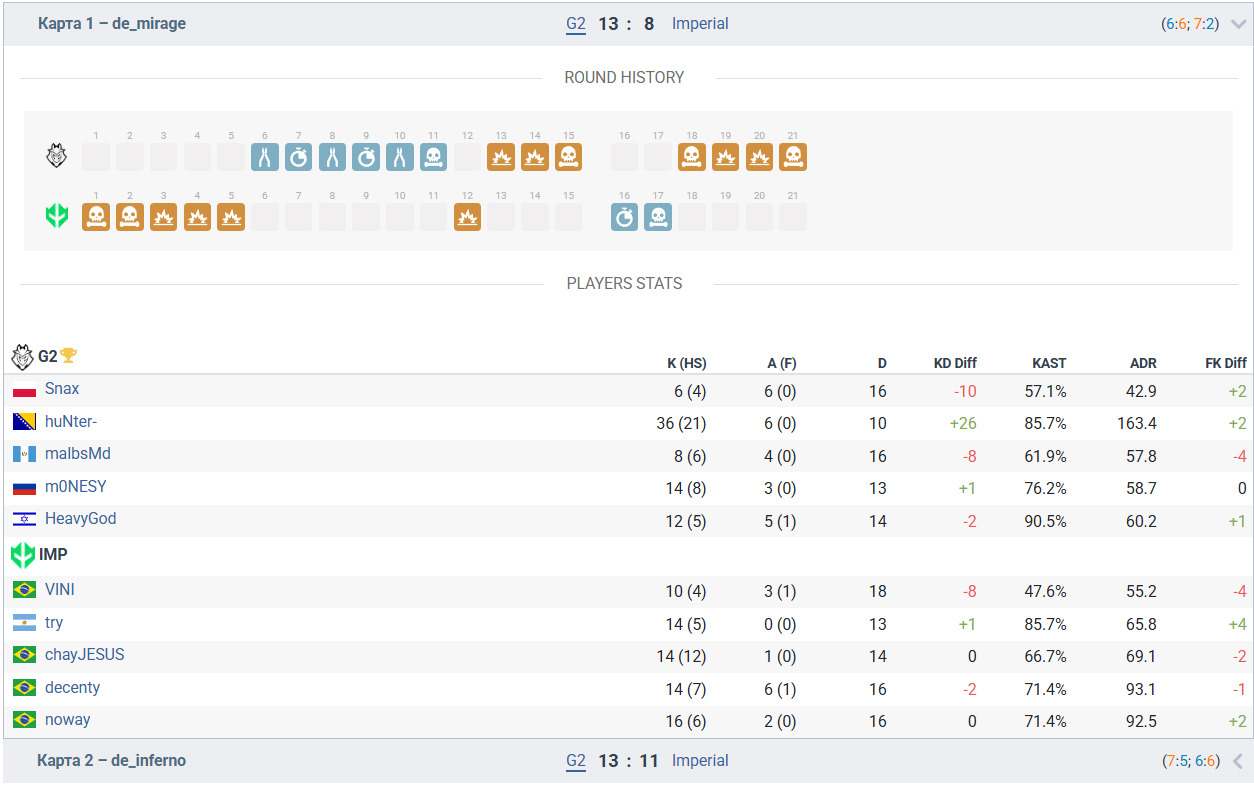This screenshot has width=1254, height=787.
Task: Click G2 trophy icon in players stats
Action: click(x=68, y=355)
